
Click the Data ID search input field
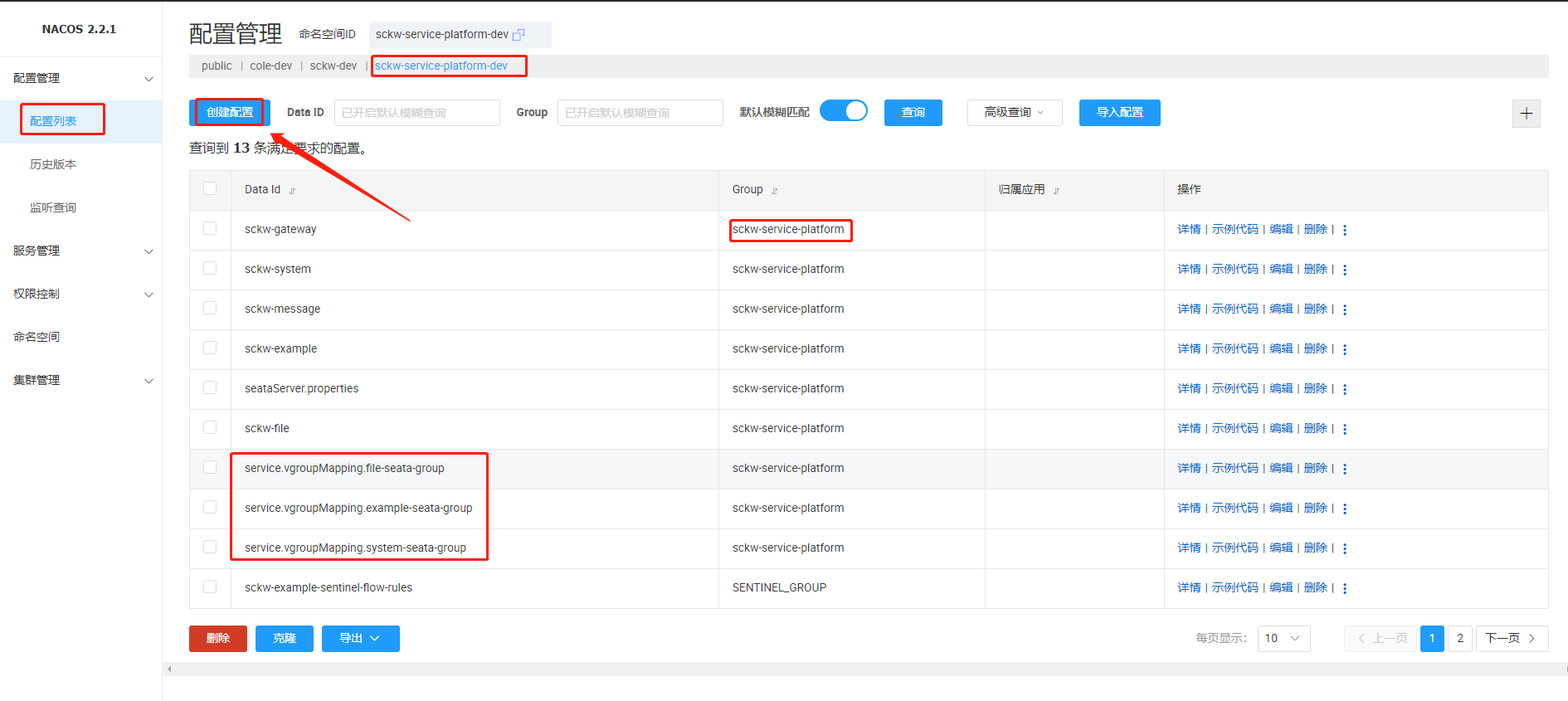pos(416,113)
